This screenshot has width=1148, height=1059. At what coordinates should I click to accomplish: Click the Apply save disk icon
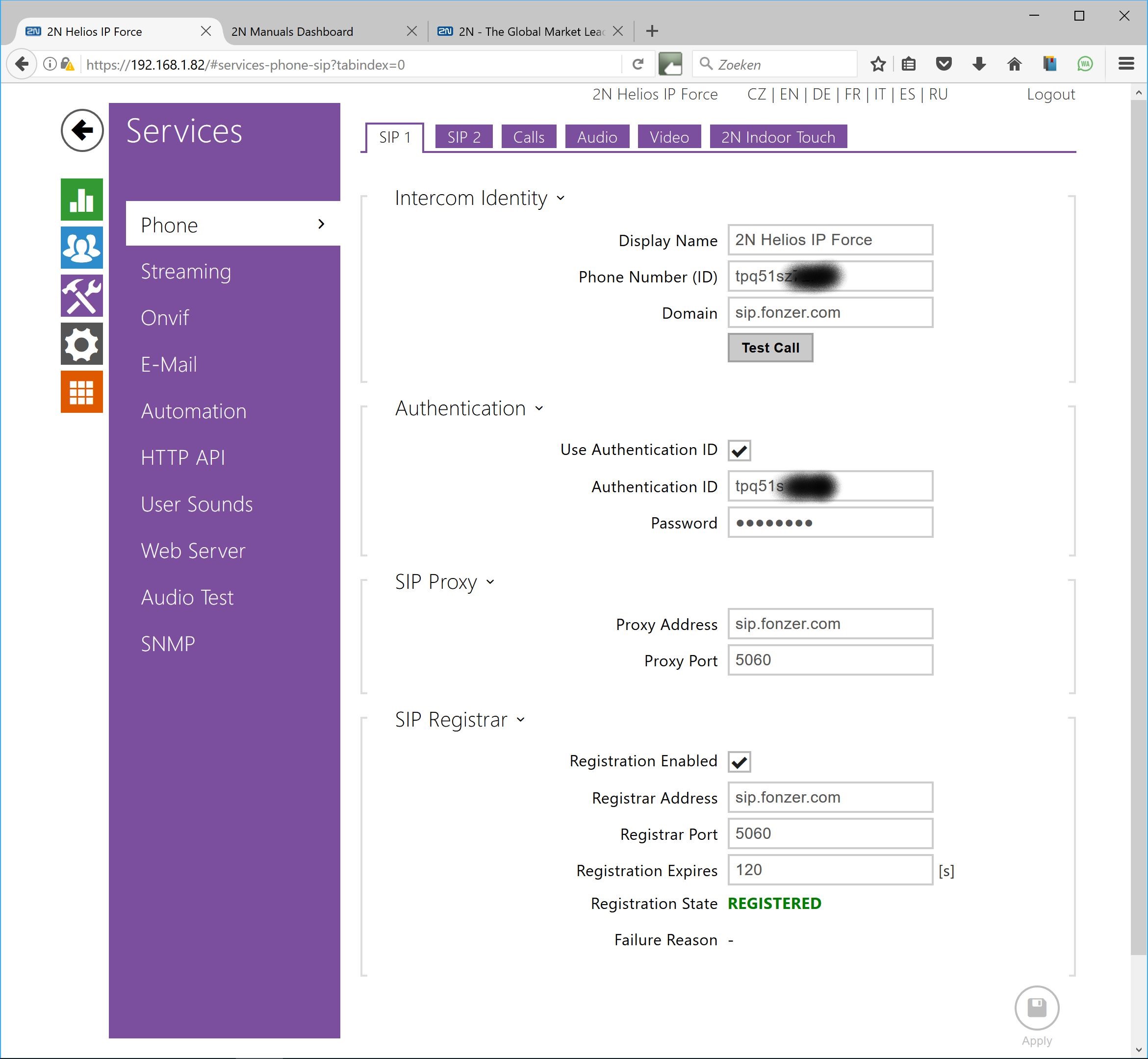pyautogui.click(x=1036, y=1008)
